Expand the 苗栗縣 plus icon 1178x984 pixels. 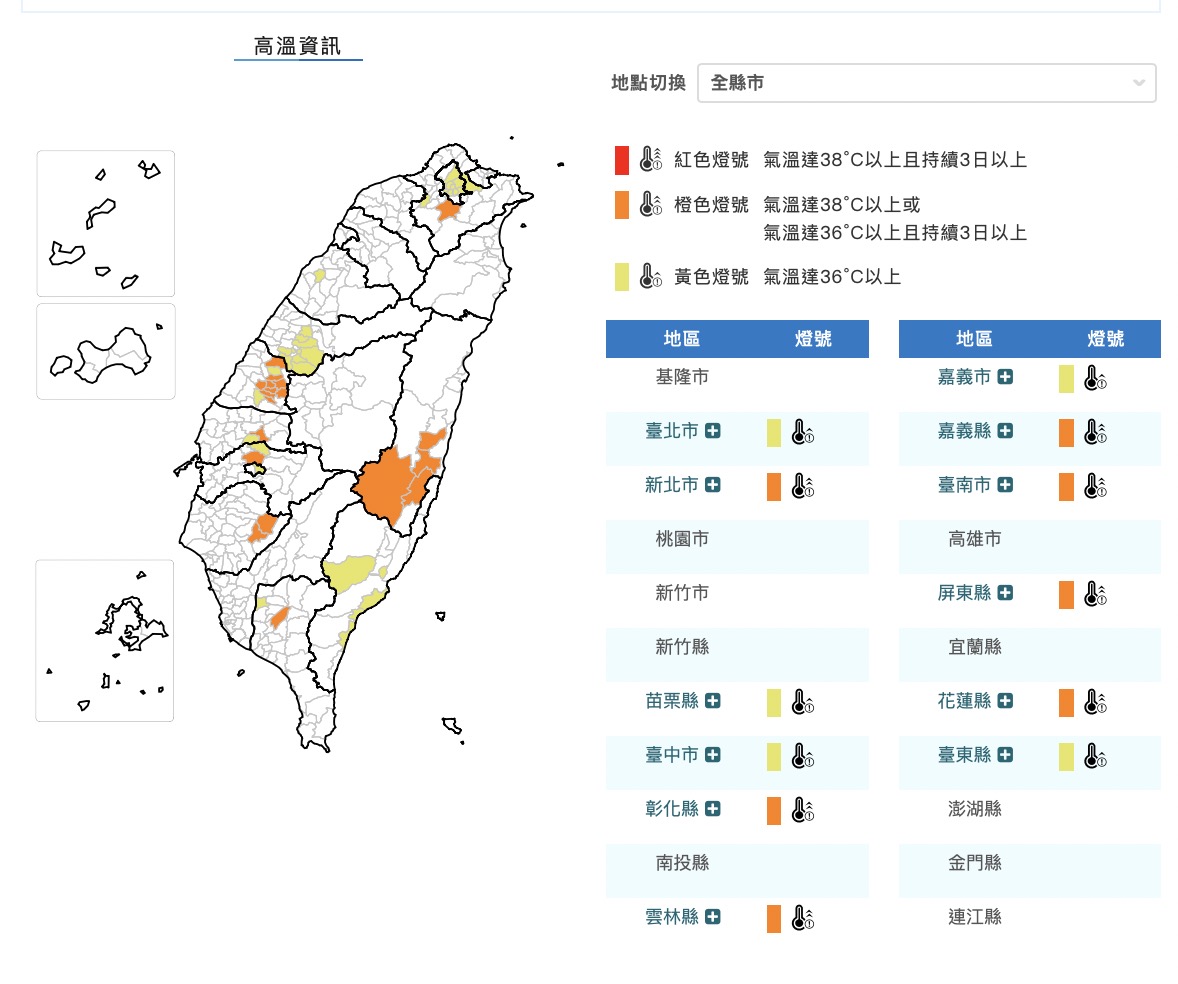click(x=713, y=701)
